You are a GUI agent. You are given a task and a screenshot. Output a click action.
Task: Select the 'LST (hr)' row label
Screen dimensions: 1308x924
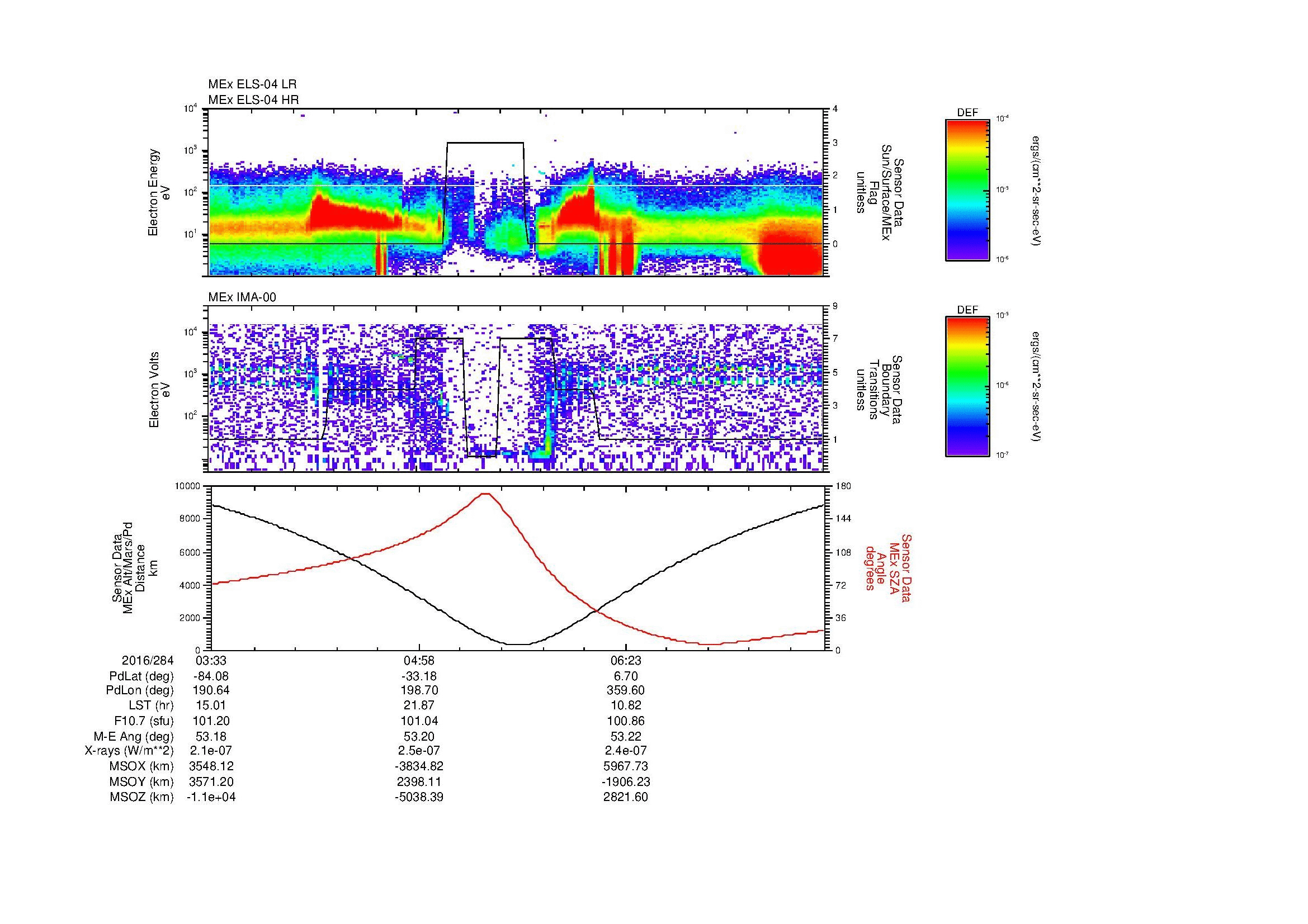click(151, 706)
